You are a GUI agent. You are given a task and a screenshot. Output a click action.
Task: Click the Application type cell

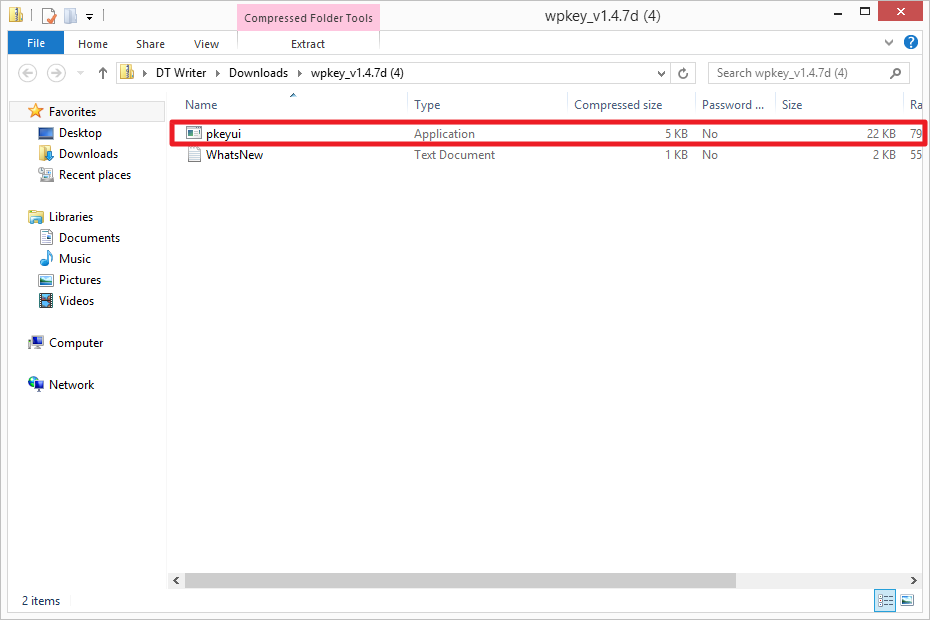point(444,134)
